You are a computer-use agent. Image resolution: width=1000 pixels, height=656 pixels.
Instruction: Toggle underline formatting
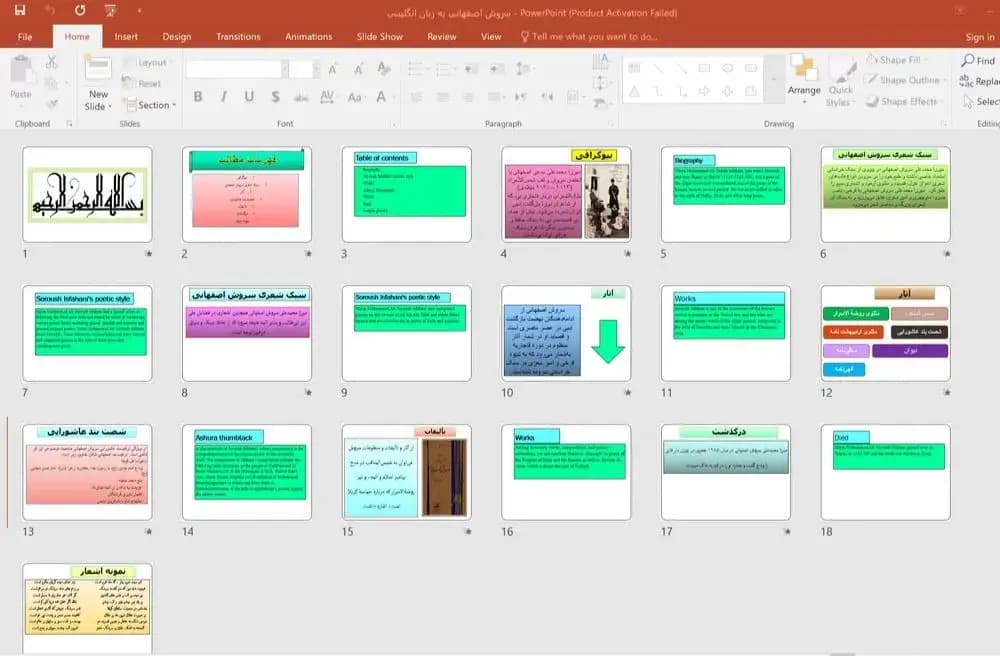[x=249, y=97]
